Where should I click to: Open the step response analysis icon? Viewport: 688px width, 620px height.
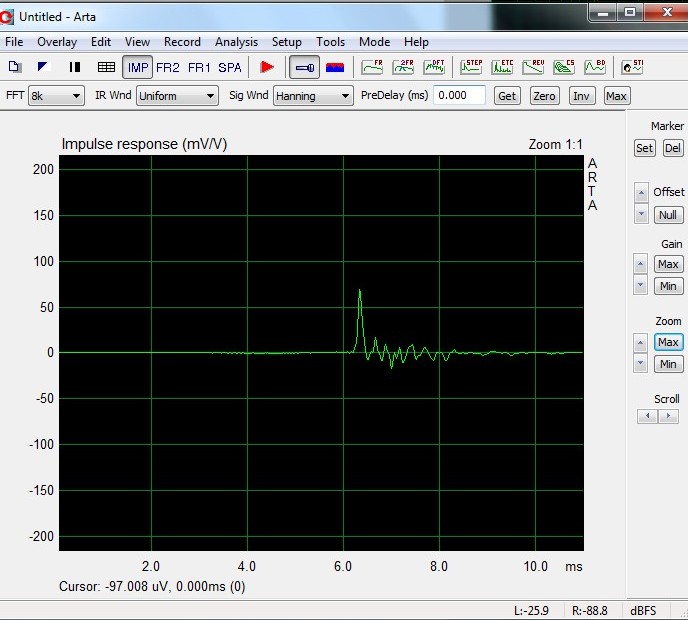pos(470,67)
